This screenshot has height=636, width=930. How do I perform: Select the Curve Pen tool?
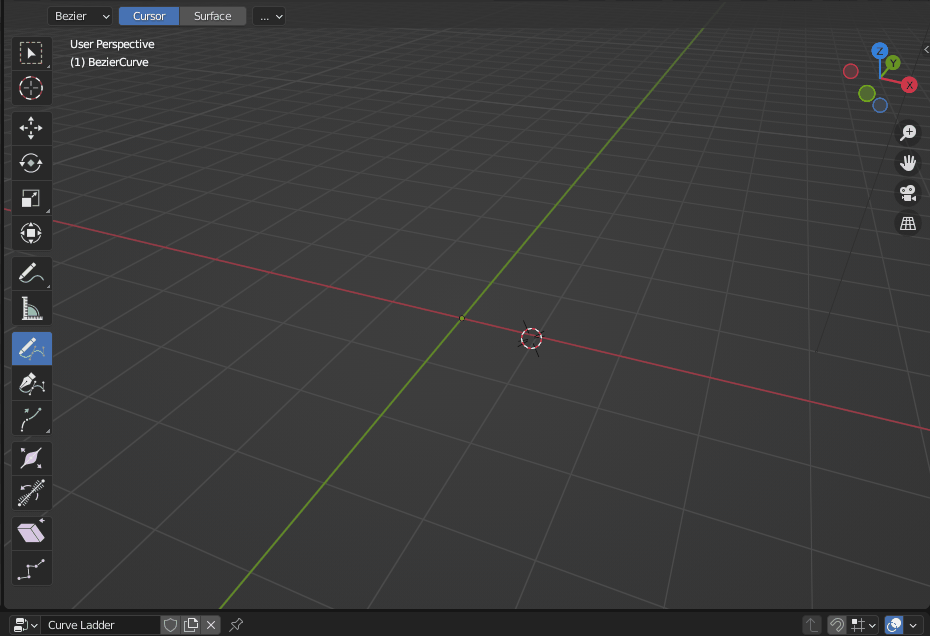tap(31, 383)
